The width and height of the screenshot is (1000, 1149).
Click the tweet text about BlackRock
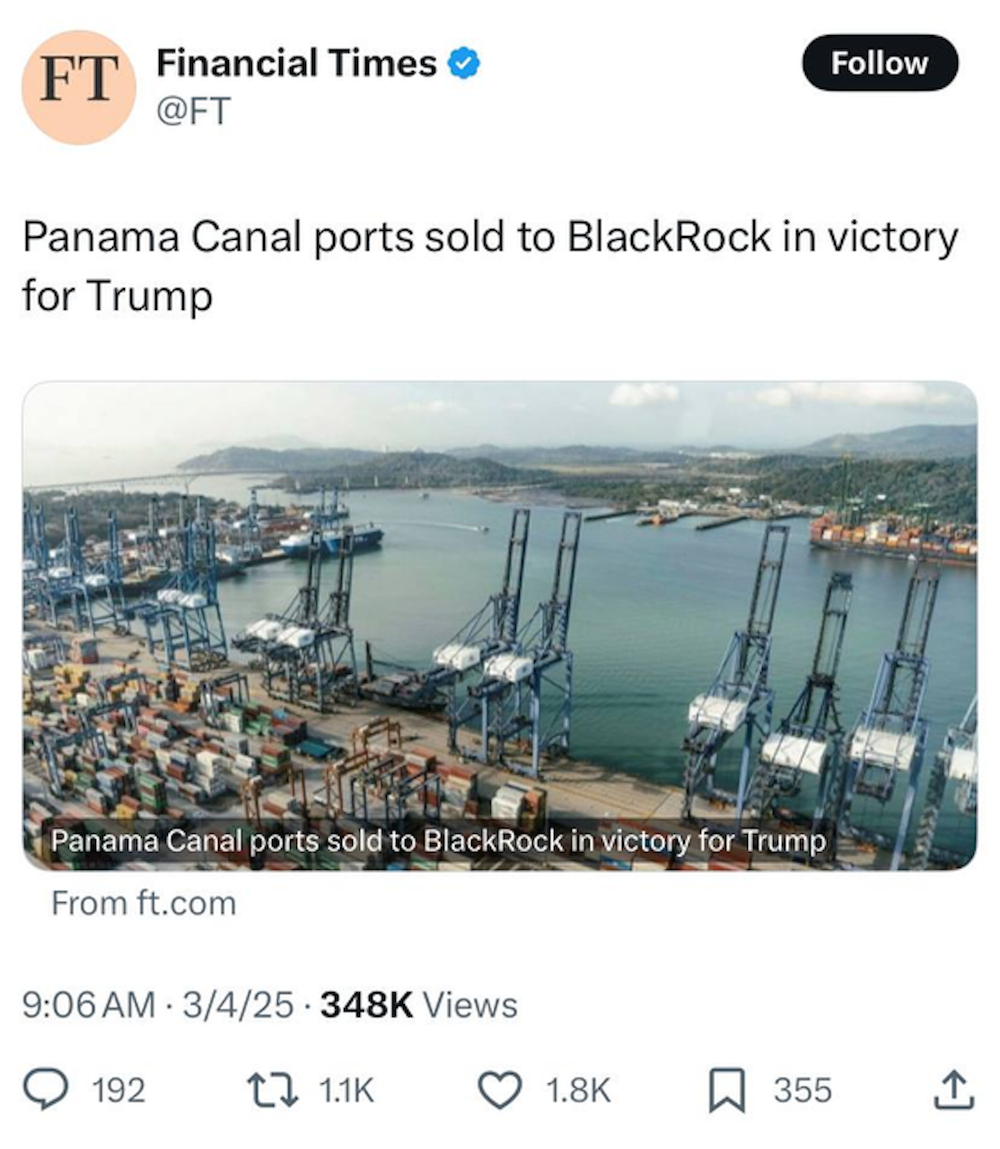490,267
